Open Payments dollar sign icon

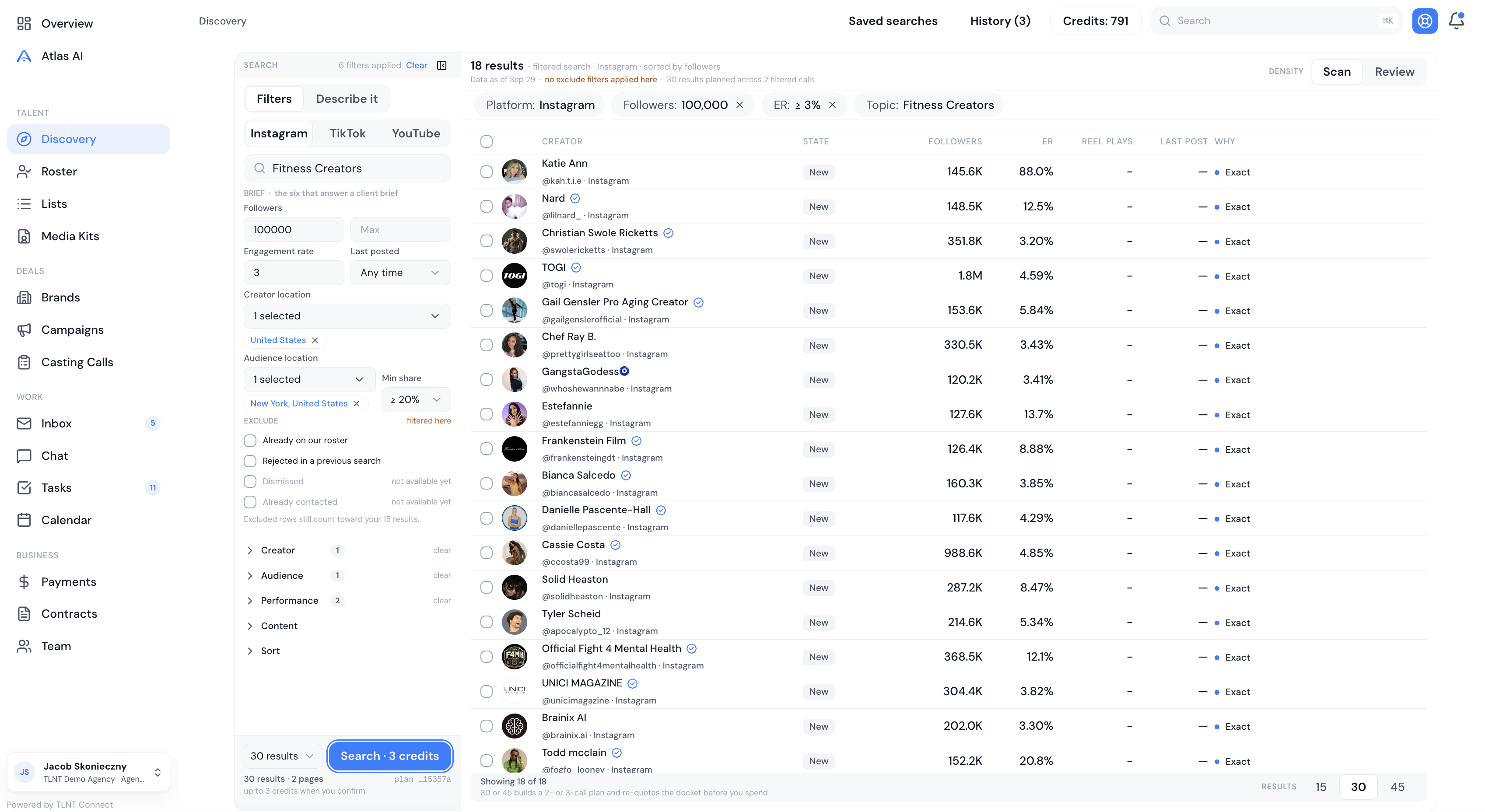24,582
